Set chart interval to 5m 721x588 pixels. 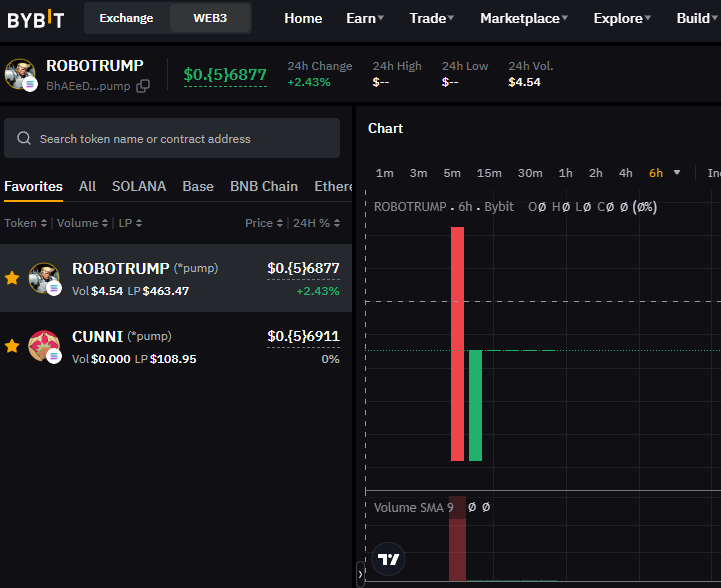pyautogui.click(x=452, y=173)
